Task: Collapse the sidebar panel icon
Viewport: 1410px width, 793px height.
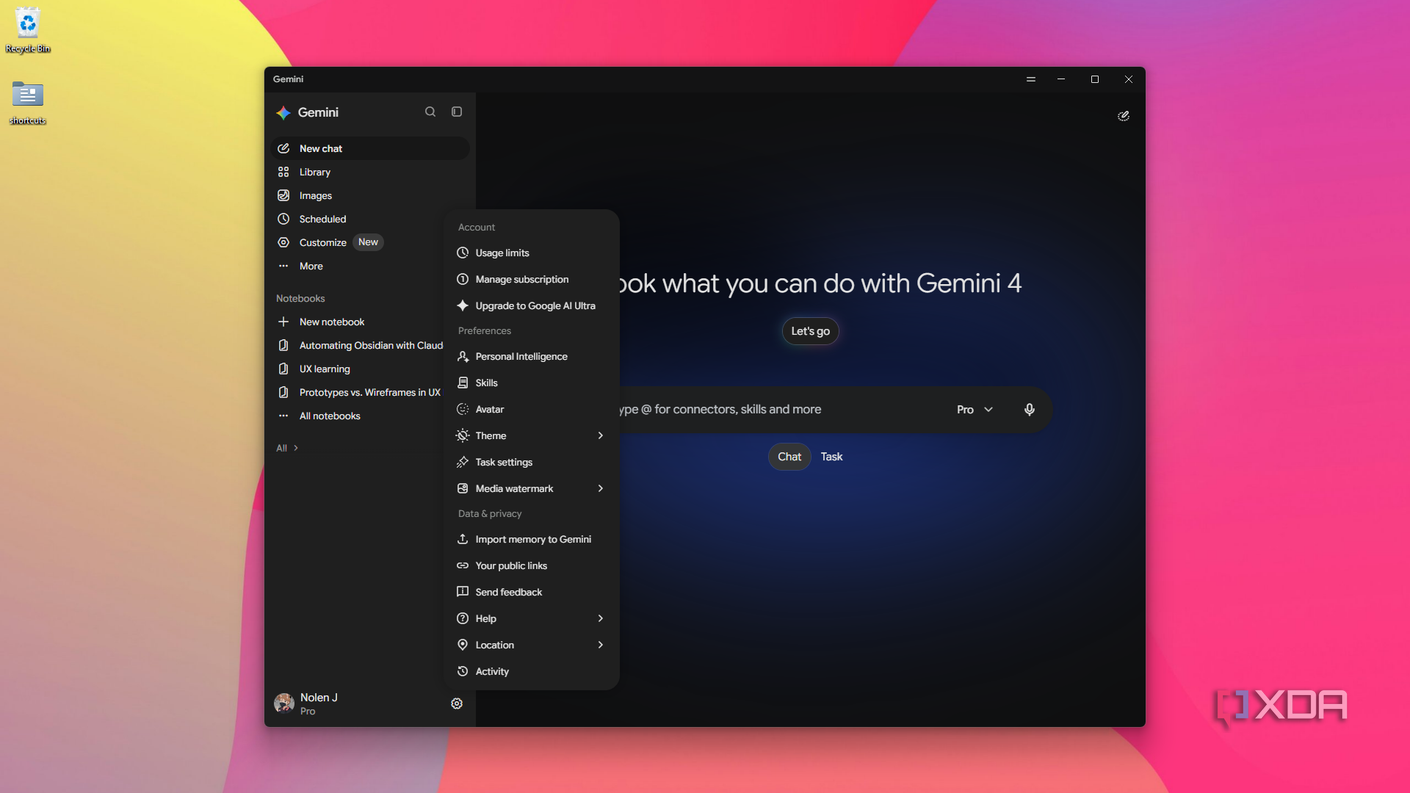Action: (457, 112)
